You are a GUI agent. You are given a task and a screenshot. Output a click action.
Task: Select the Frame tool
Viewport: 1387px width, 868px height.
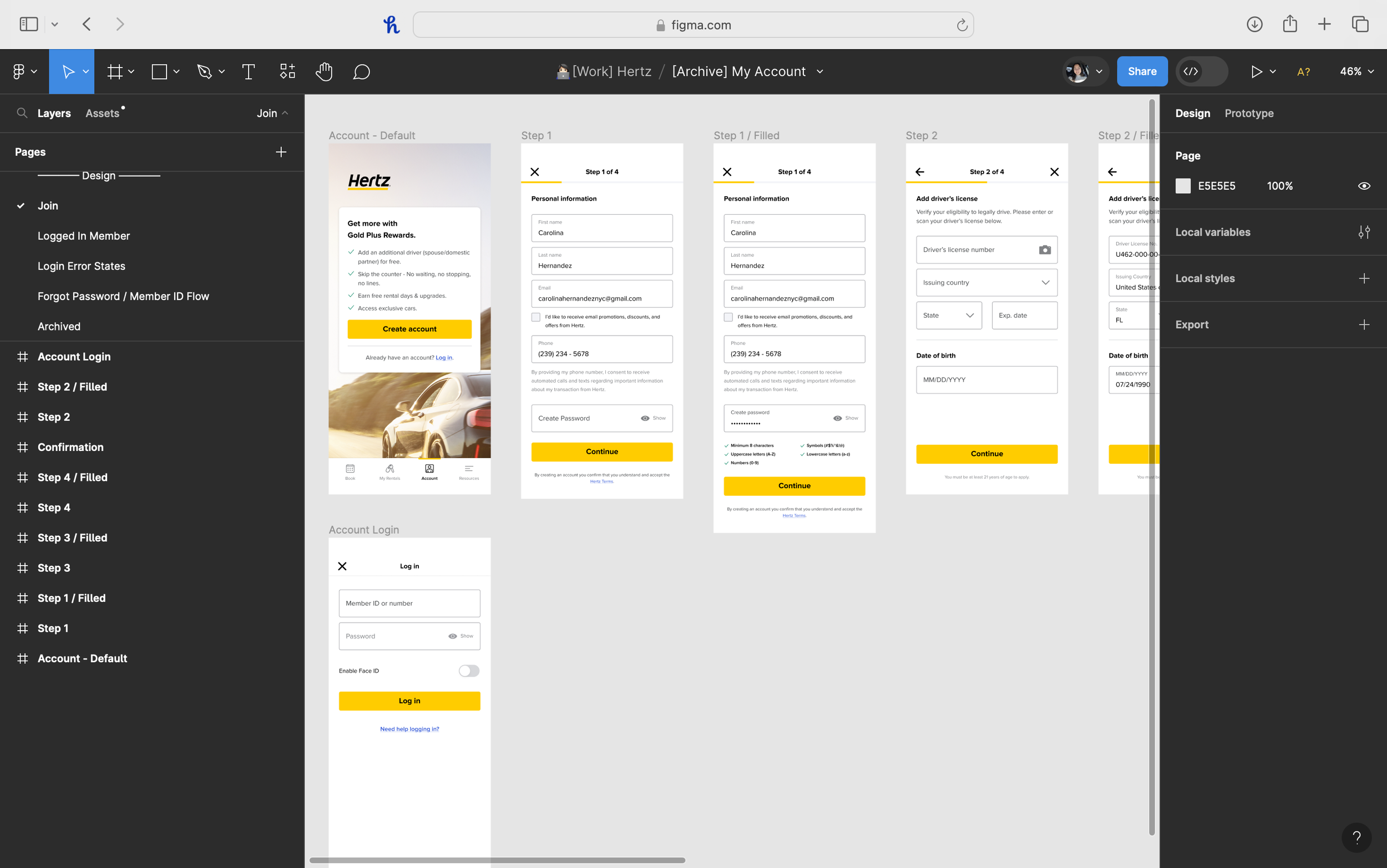click(115, 72)
